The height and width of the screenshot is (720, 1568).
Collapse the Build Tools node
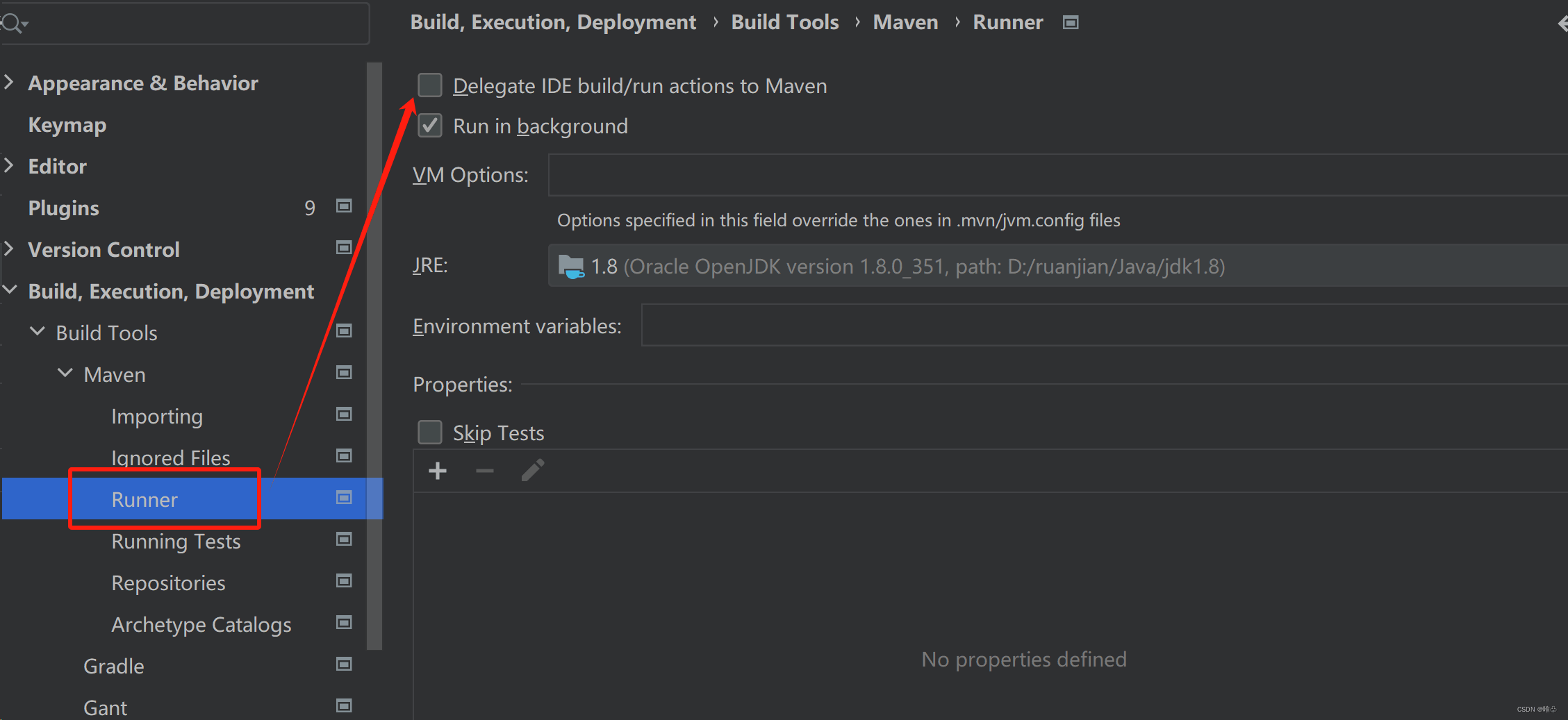coord(38,332)
